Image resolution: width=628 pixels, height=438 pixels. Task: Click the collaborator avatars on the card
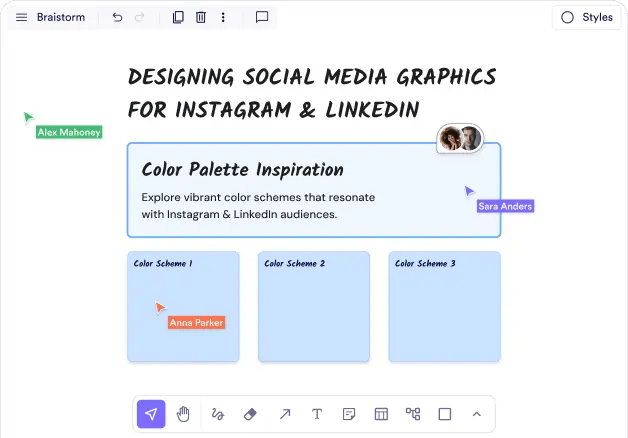460,139
